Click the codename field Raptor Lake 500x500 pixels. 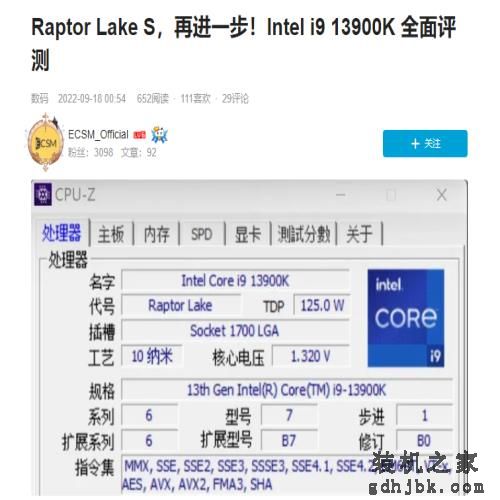[180, 305]
